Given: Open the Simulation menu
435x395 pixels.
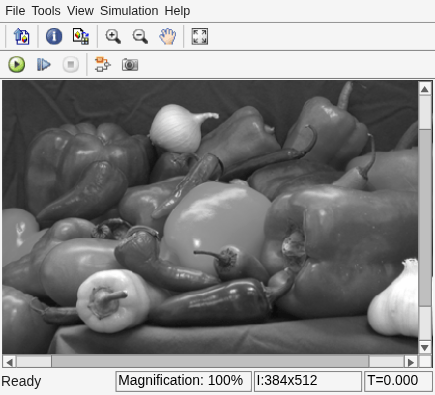Looking at the screenshot, I should pyautogui.click(x=129, y=11).
